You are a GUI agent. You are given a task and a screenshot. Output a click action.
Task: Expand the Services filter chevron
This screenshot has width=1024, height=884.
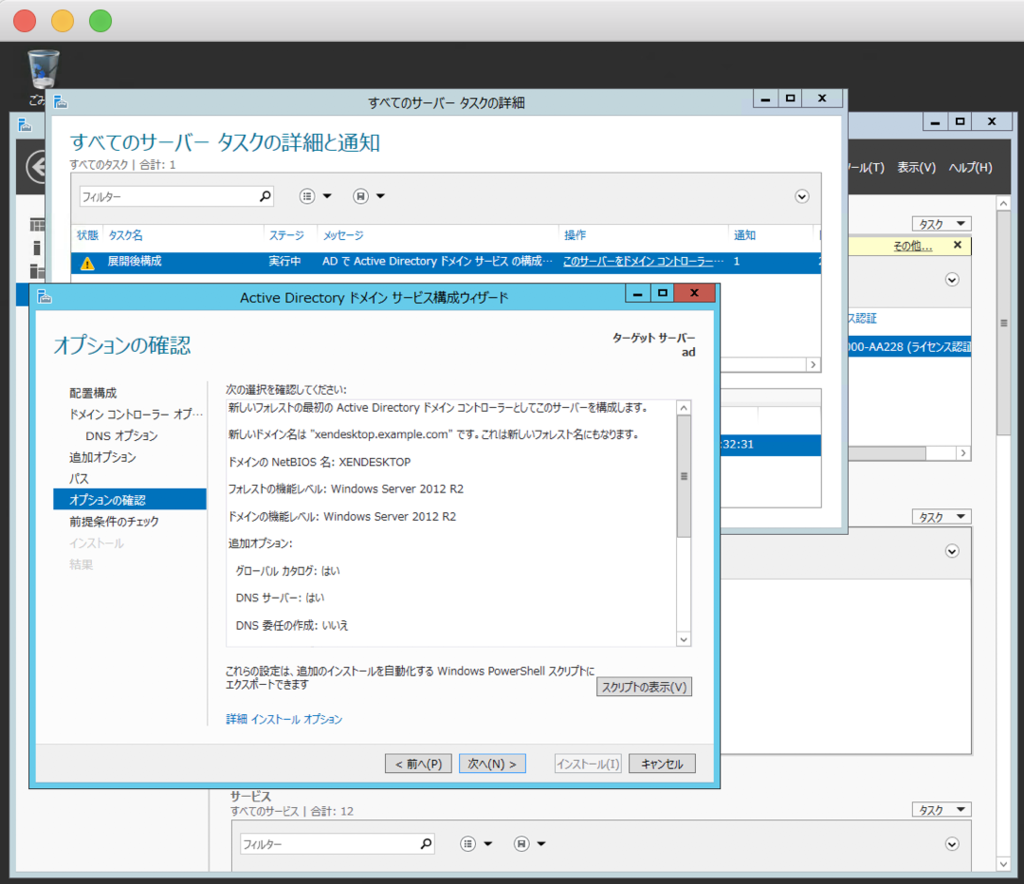[x=952, y=844]
